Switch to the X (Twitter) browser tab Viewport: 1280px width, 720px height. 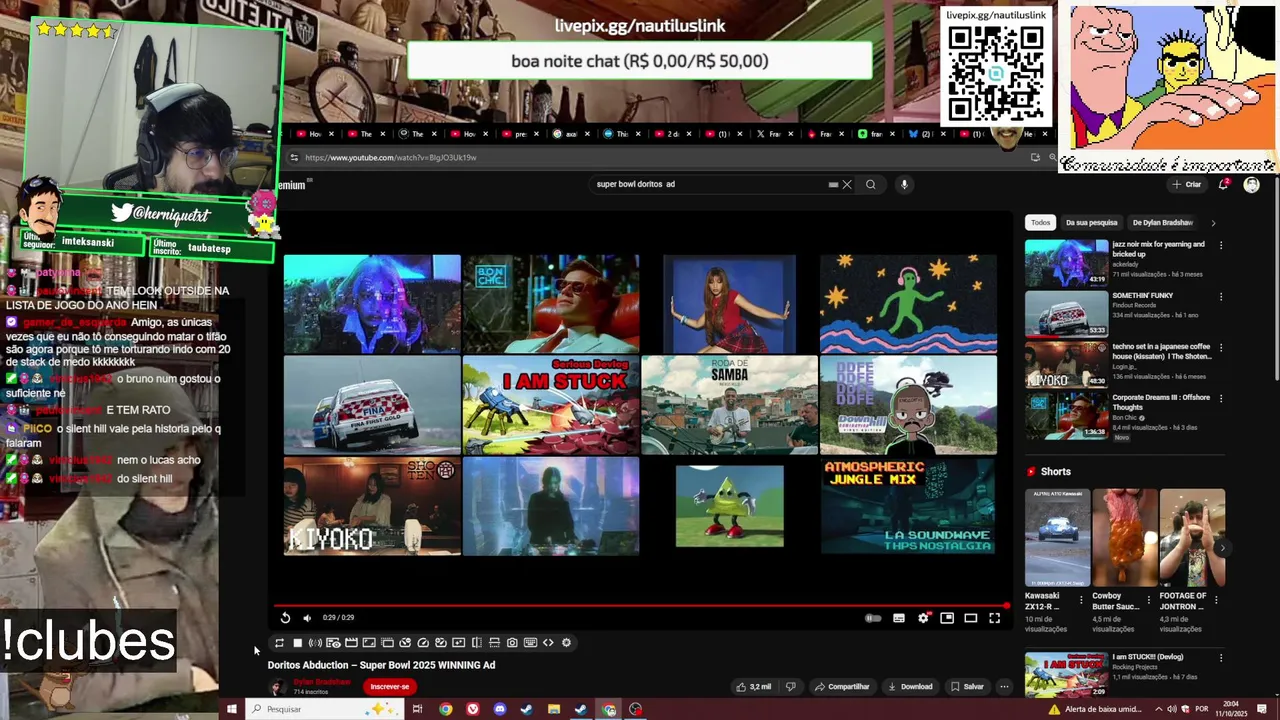773,134
